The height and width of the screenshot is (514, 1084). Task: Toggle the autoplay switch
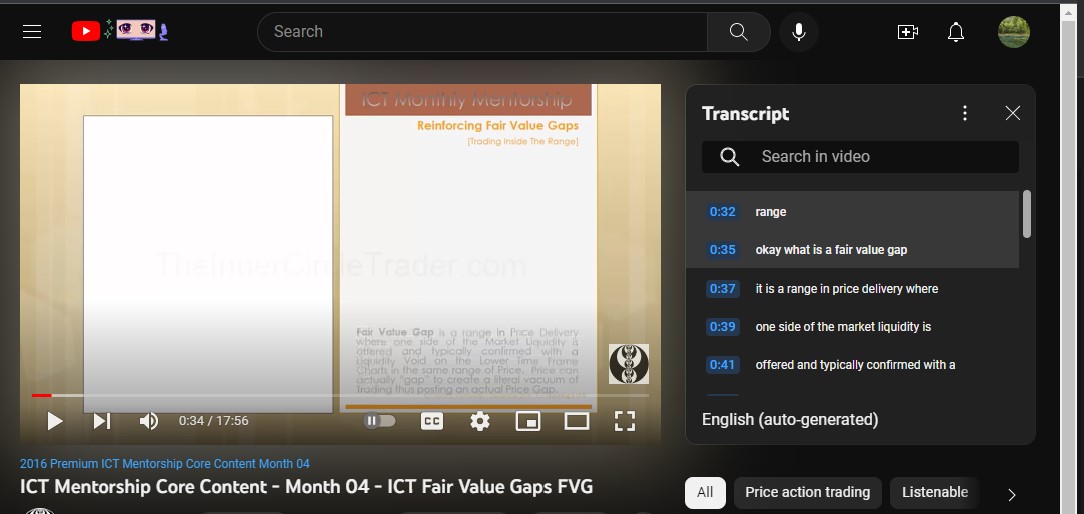(380, 421)
